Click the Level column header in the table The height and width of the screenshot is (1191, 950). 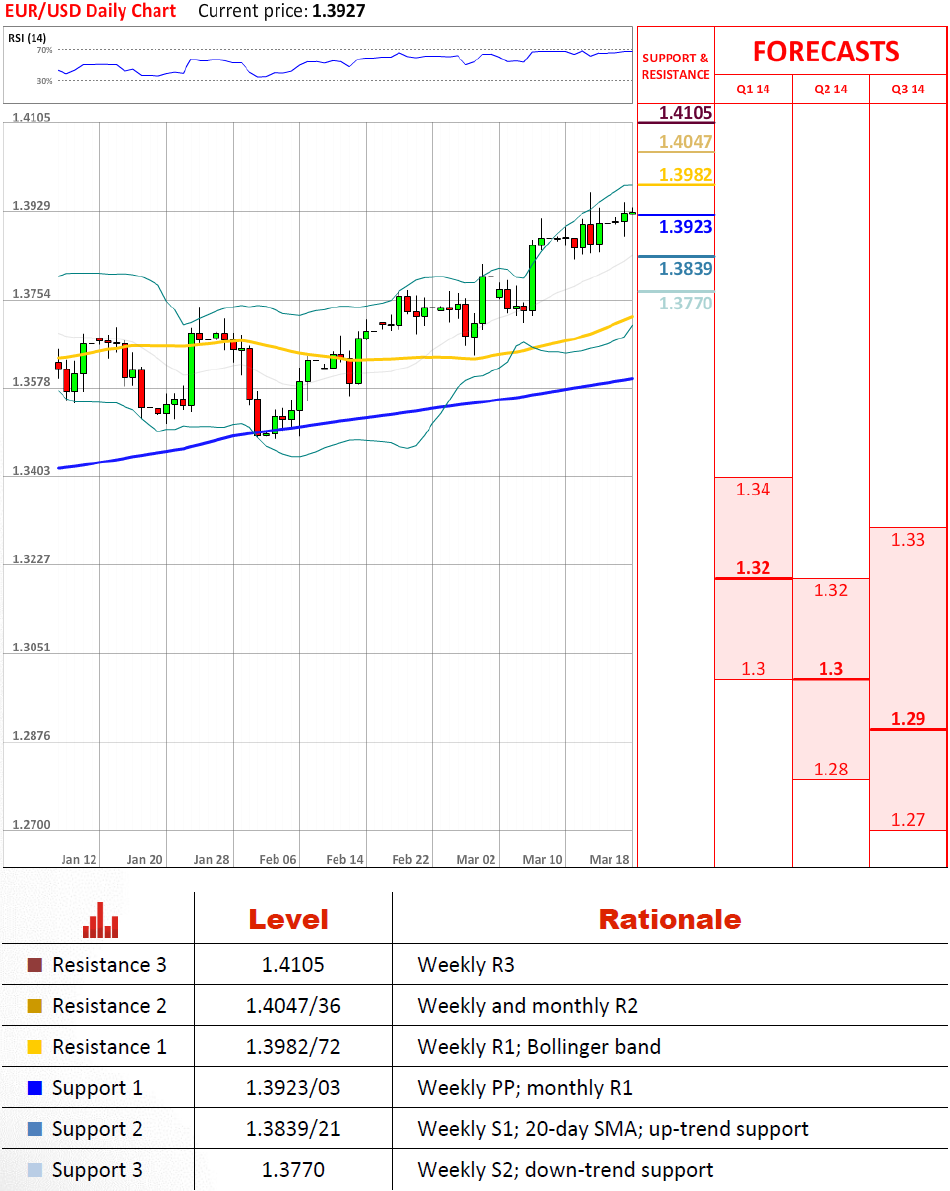tap(288, 920)
